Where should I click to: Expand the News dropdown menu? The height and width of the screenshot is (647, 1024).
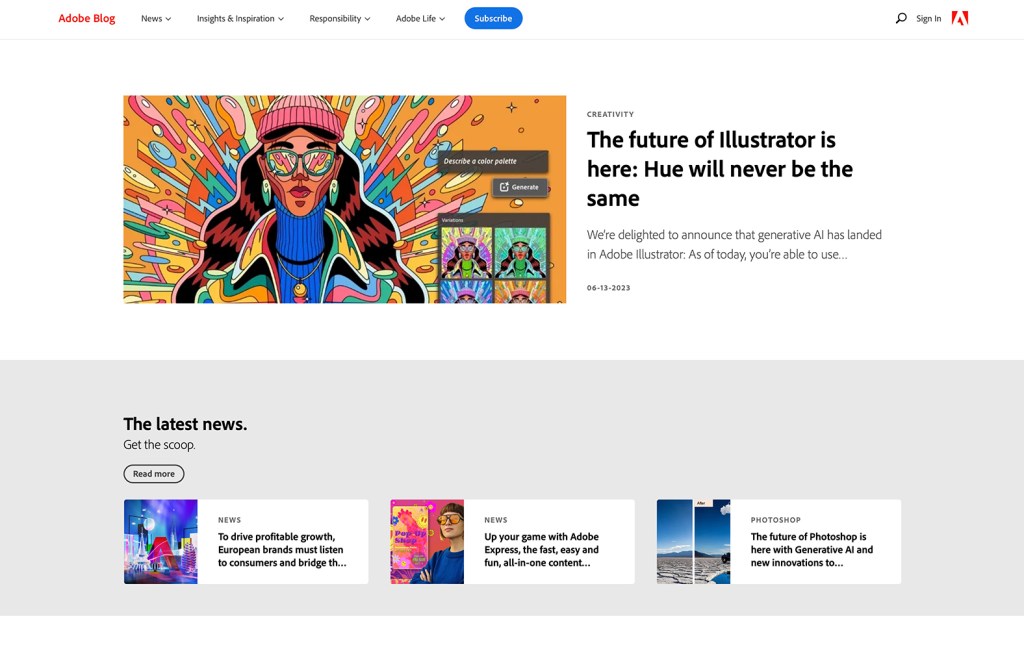(156, 18)
